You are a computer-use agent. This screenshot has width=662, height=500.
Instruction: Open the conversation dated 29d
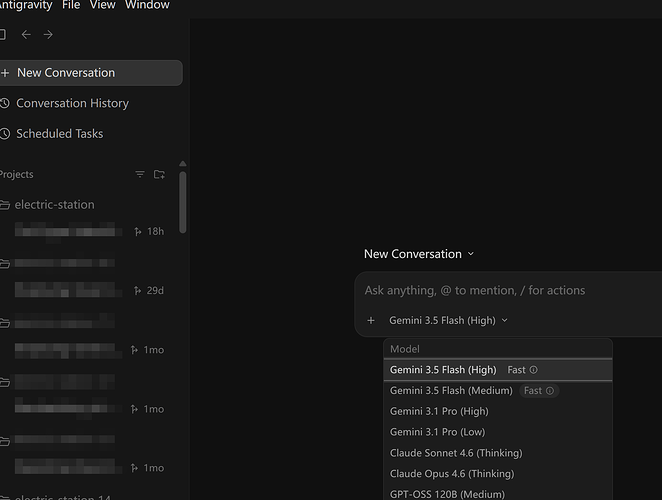(90, 291)
